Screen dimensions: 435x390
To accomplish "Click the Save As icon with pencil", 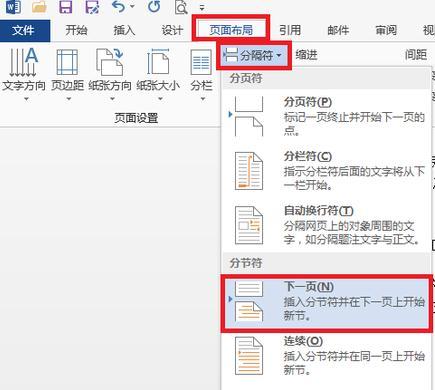I will [92, 7].
